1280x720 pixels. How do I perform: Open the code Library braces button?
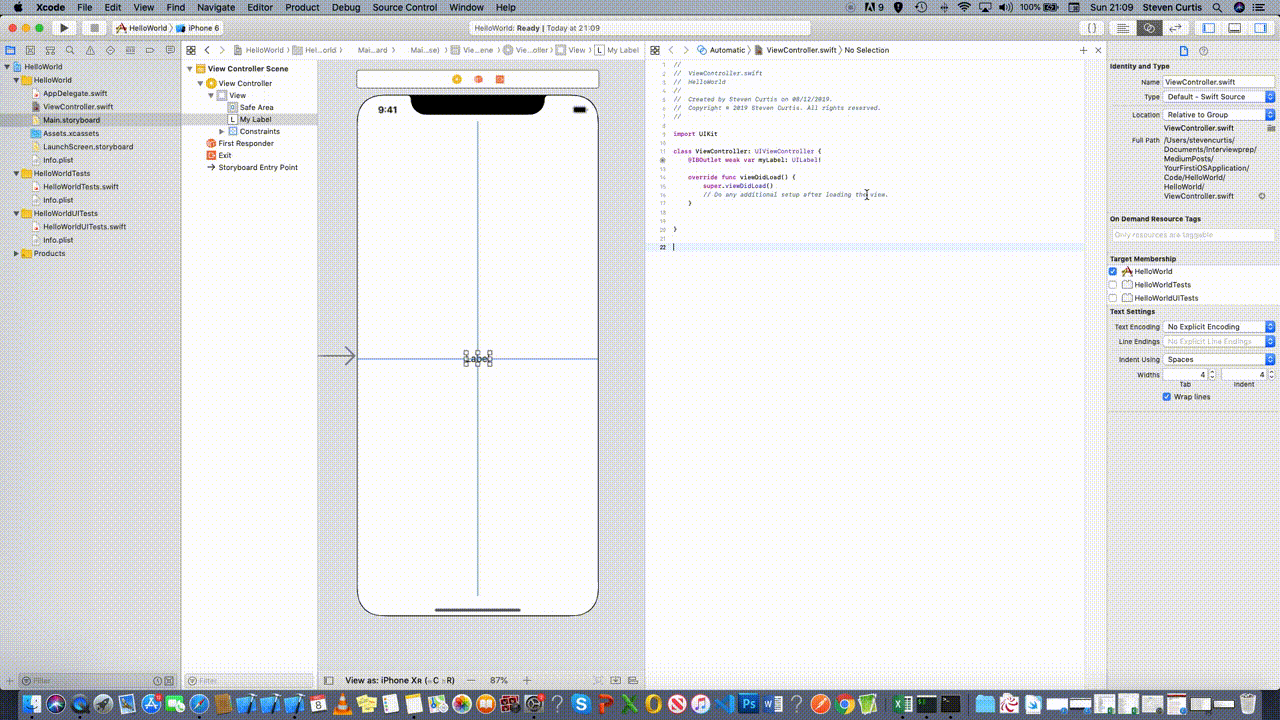[1094, 28]
